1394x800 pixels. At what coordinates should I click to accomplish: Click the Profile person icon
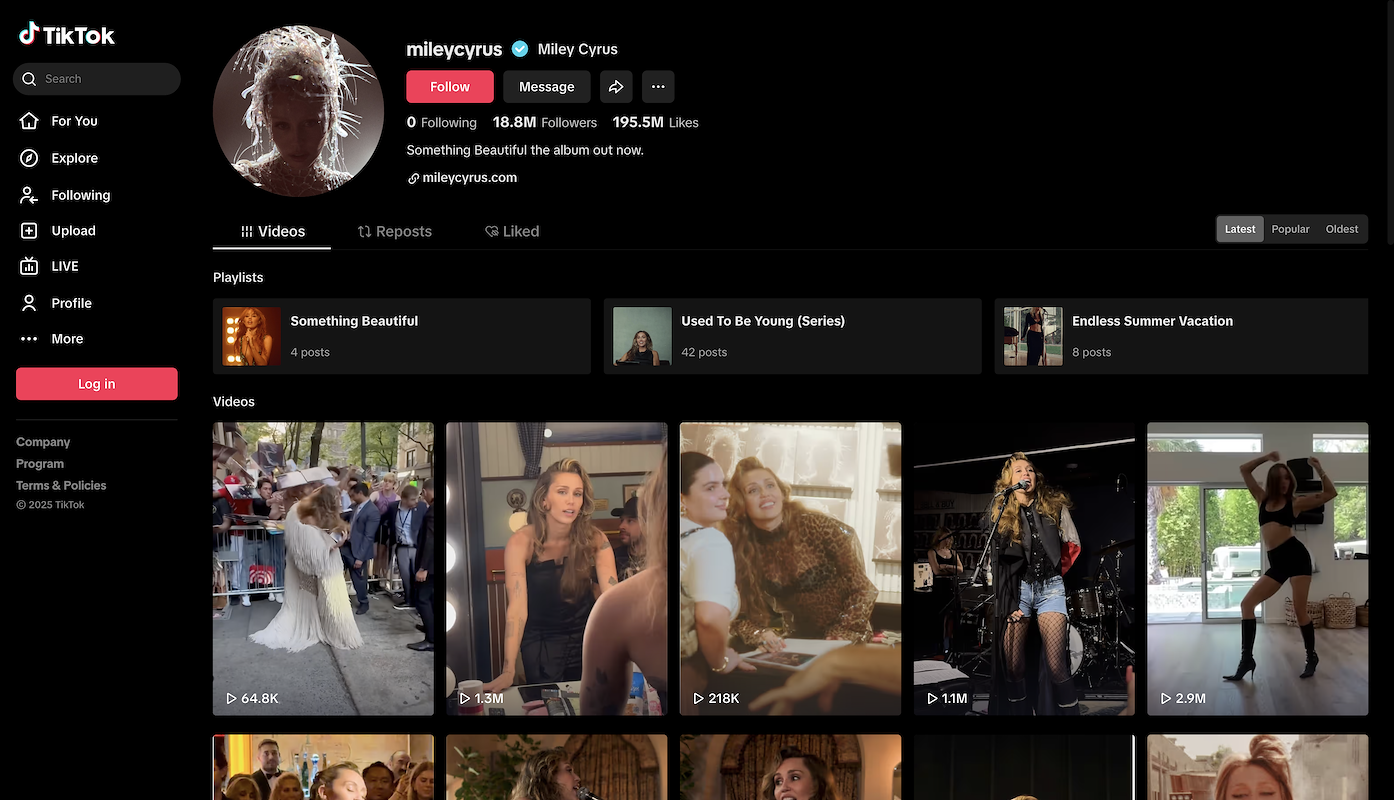coord(30,303)
